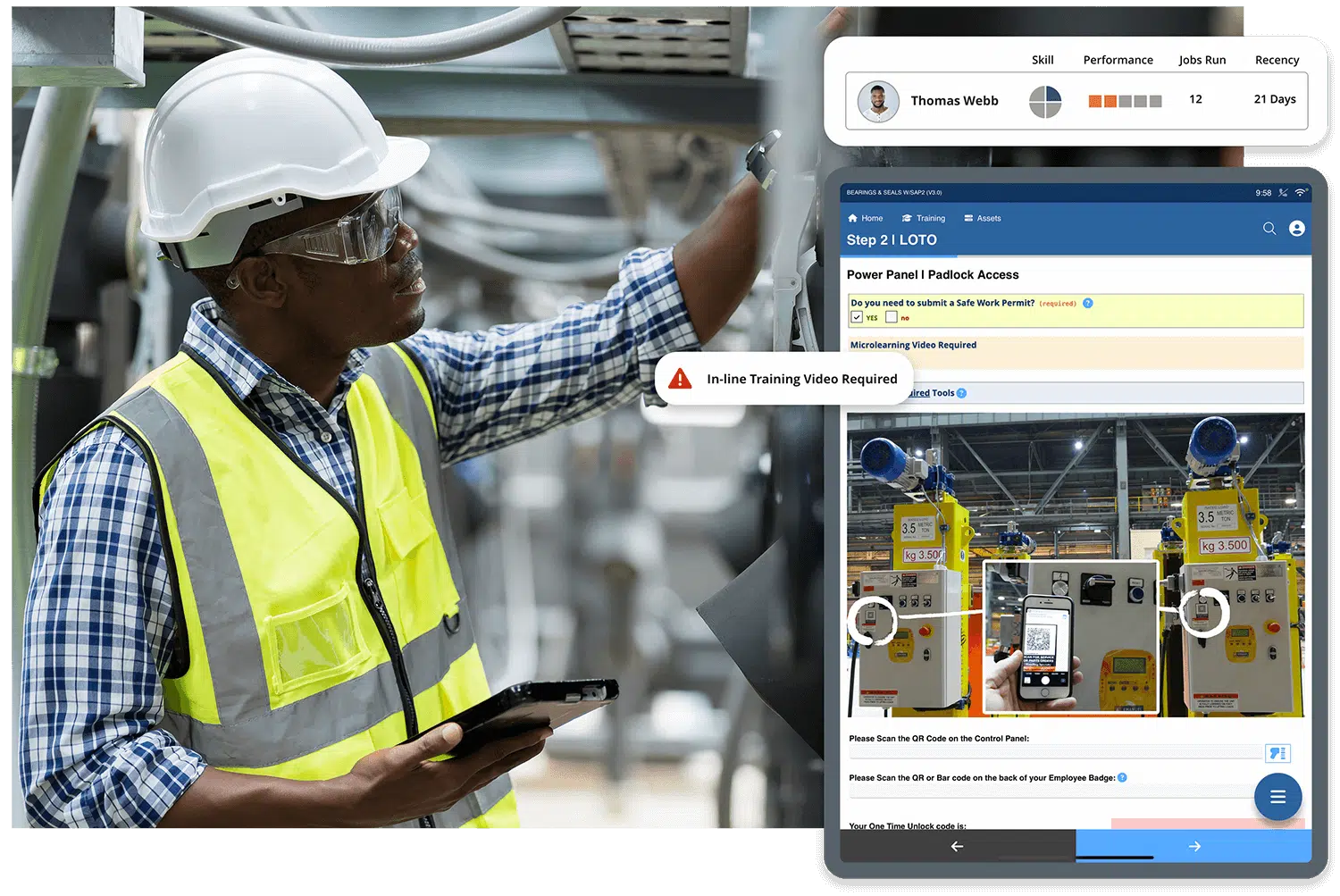Screen dimensions: 1340x896
Task: Click Thomas Webb's skill pie chart icon
Action: [1045, 102]
